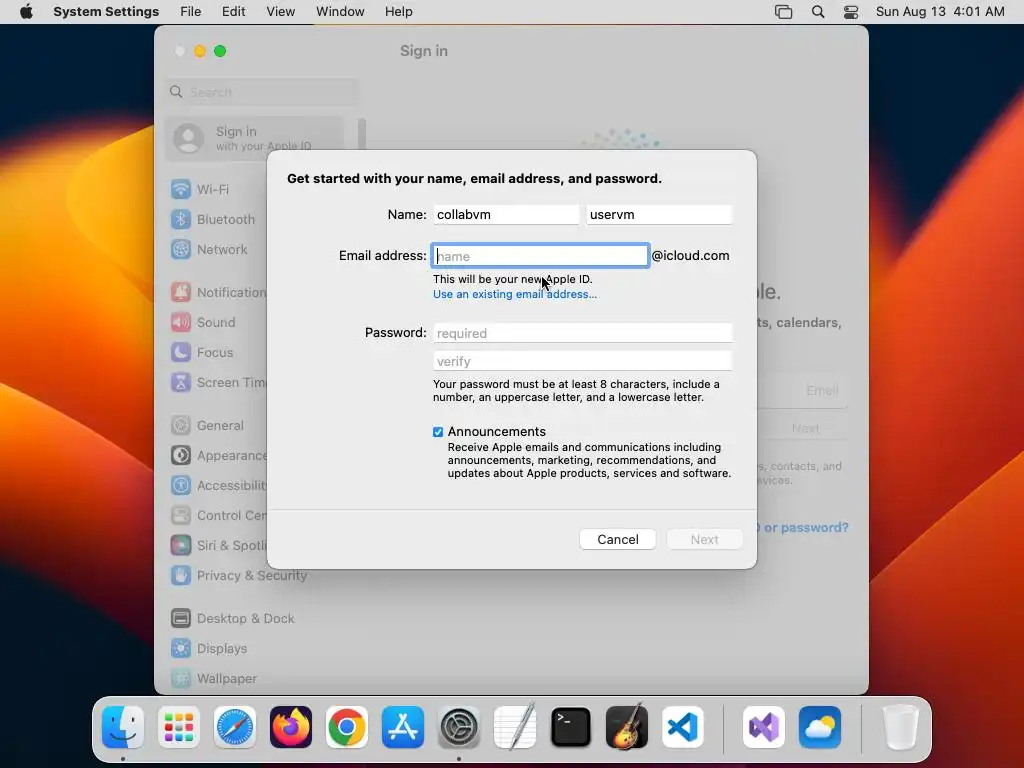Open General gear icon in sidebar
Image resolution: width=1024 pixels, height=768 pixels.
pyautogui.click(x=181, y=425)
